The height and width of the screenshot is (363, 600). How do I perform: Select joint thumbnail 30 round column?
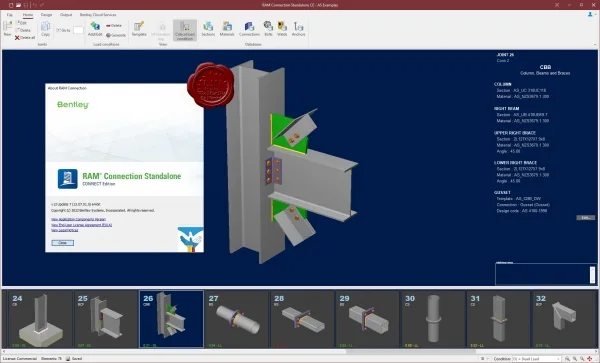point(433,319)
